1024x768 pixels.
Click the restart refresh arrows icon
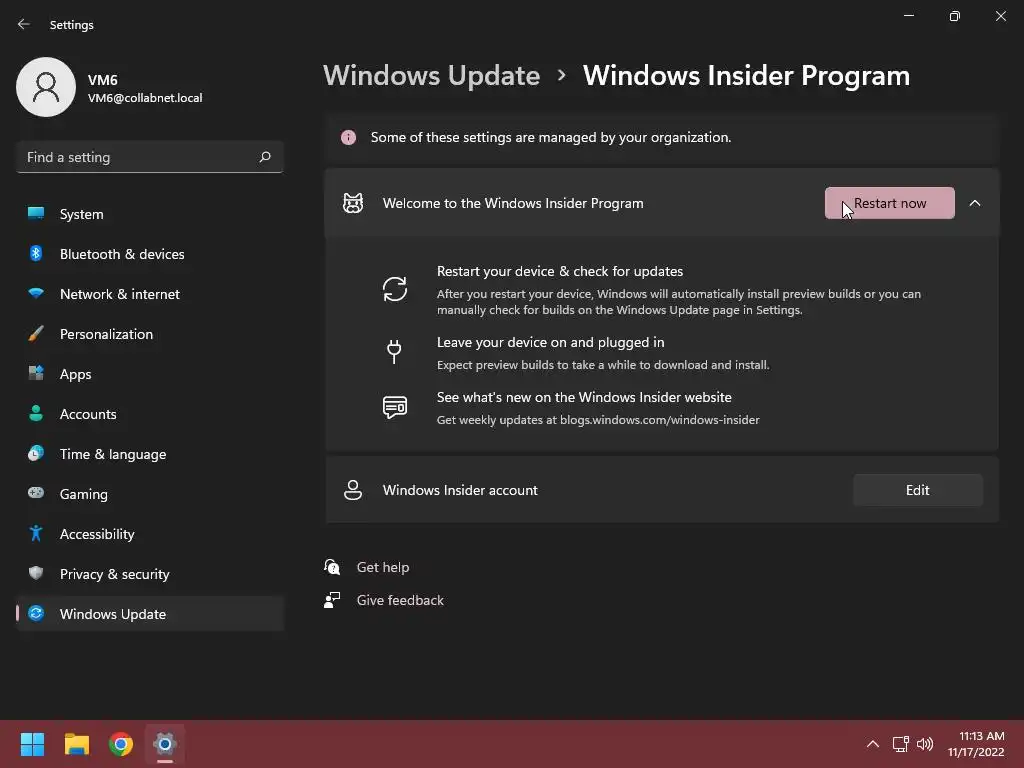point(394,289)
